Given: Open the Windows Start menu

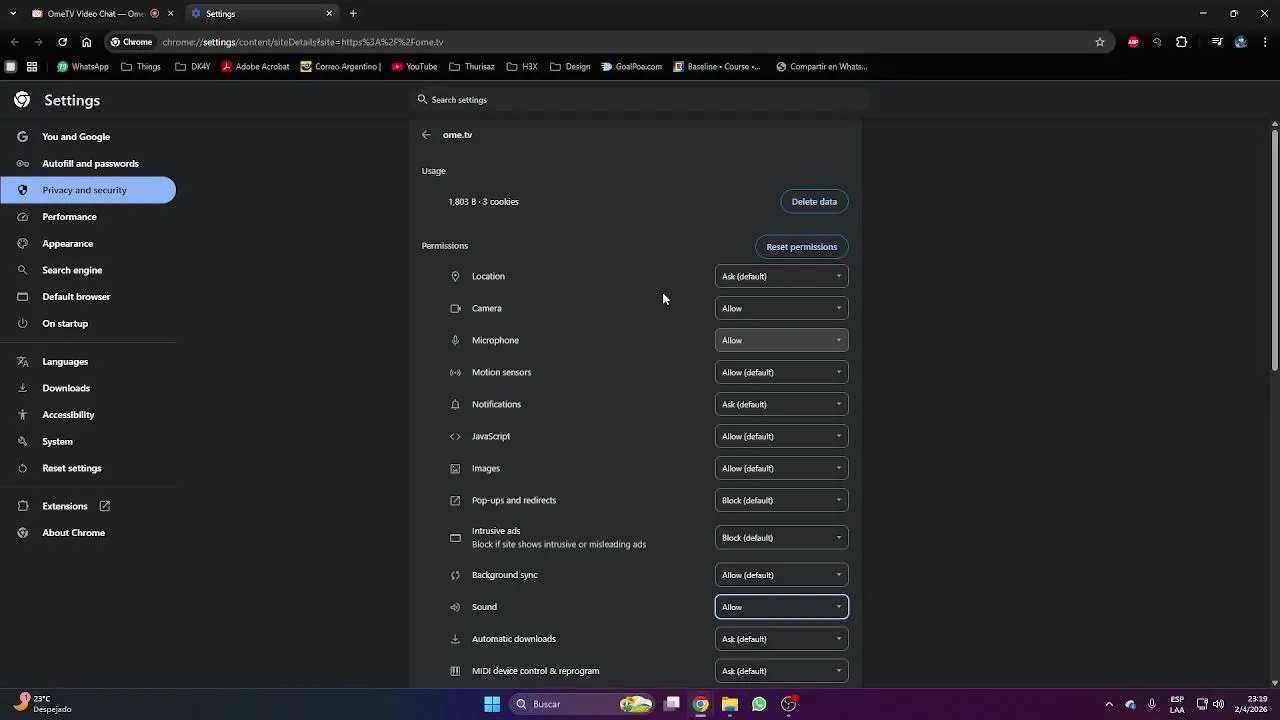Looking at the screenshot, I should pos(492,704).
